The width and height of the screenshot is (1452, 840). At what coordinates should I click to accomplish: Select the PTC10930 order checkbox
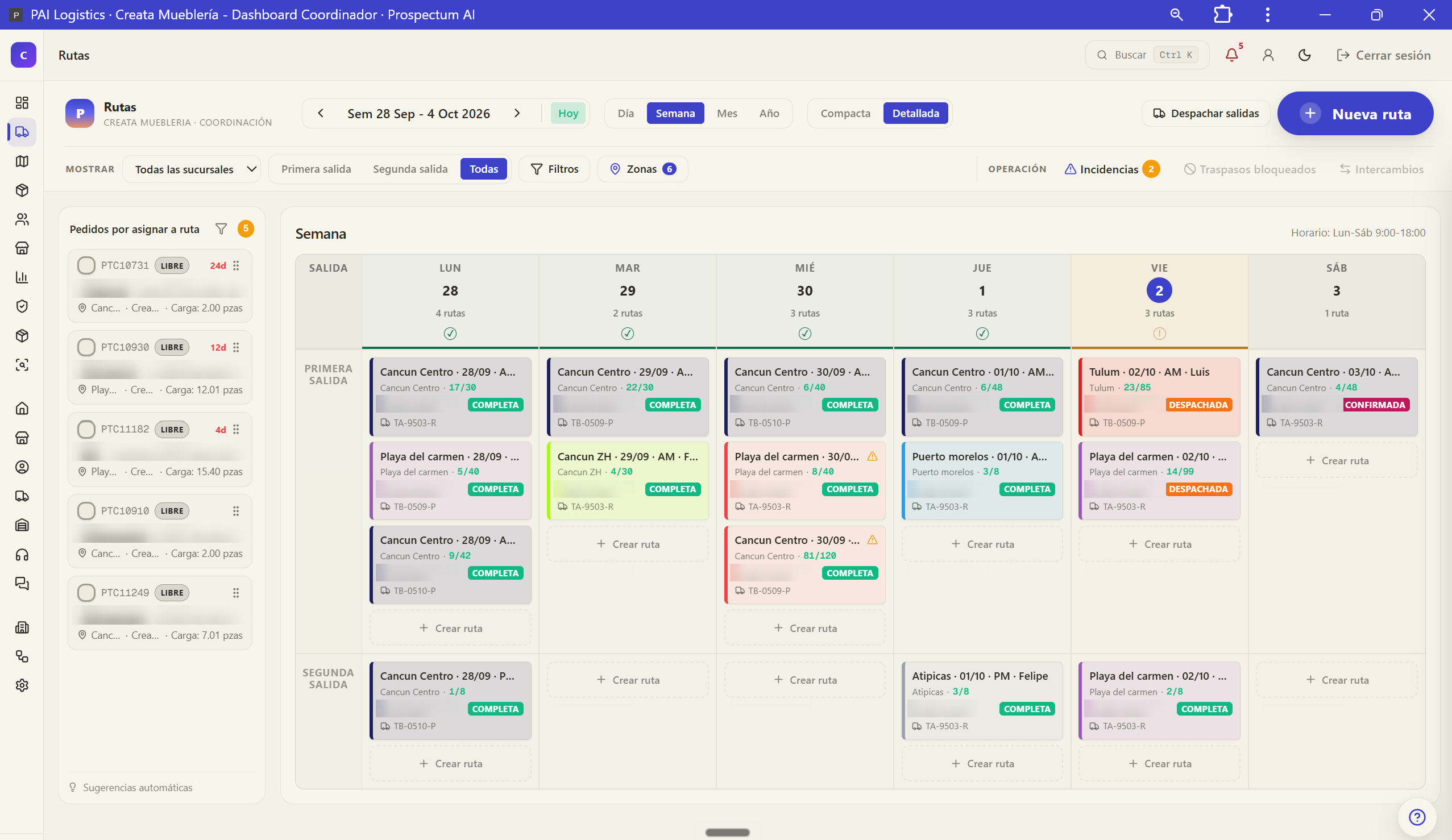coord(86,347)
